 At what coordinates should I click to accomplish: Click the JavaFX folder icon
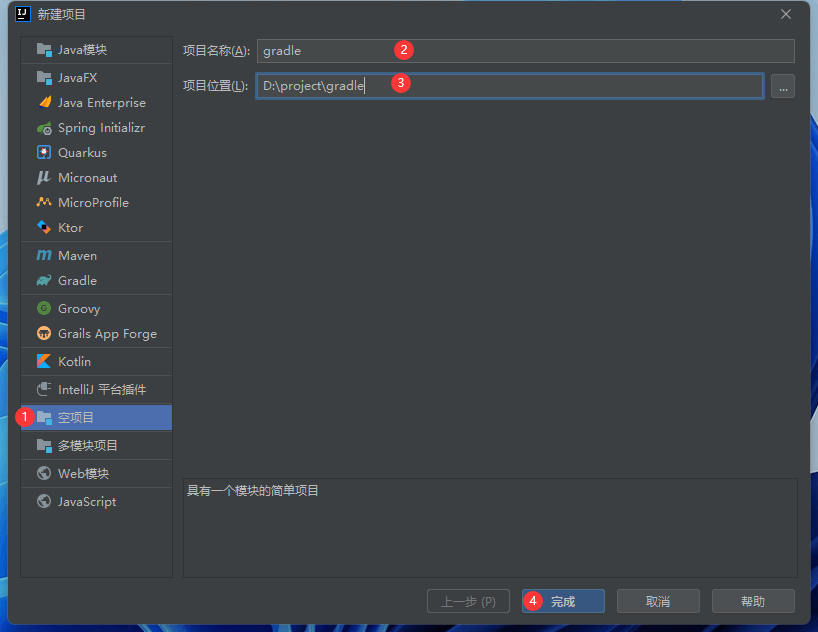(x=44, y=78)
